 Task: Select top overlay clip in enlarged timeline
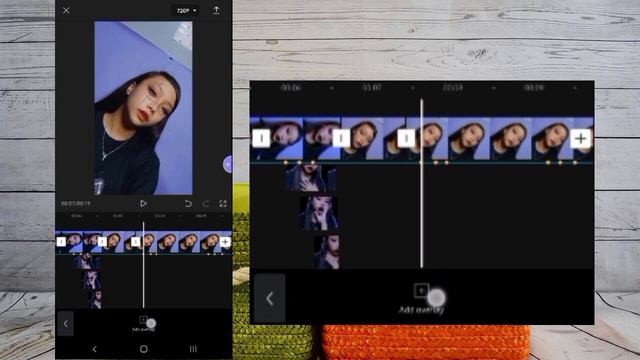[311, 178]
